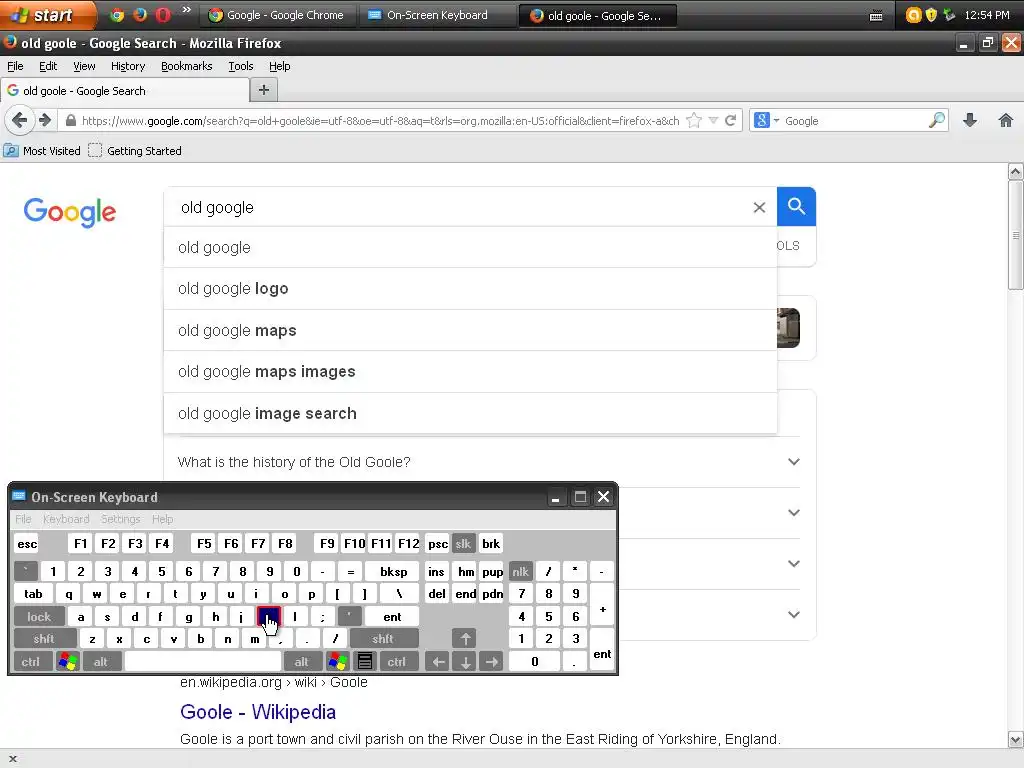Click the padlock site identity icon
The height and width of the screenshot is (768, 1024).
pyautogui.click(x=71, y=121)
